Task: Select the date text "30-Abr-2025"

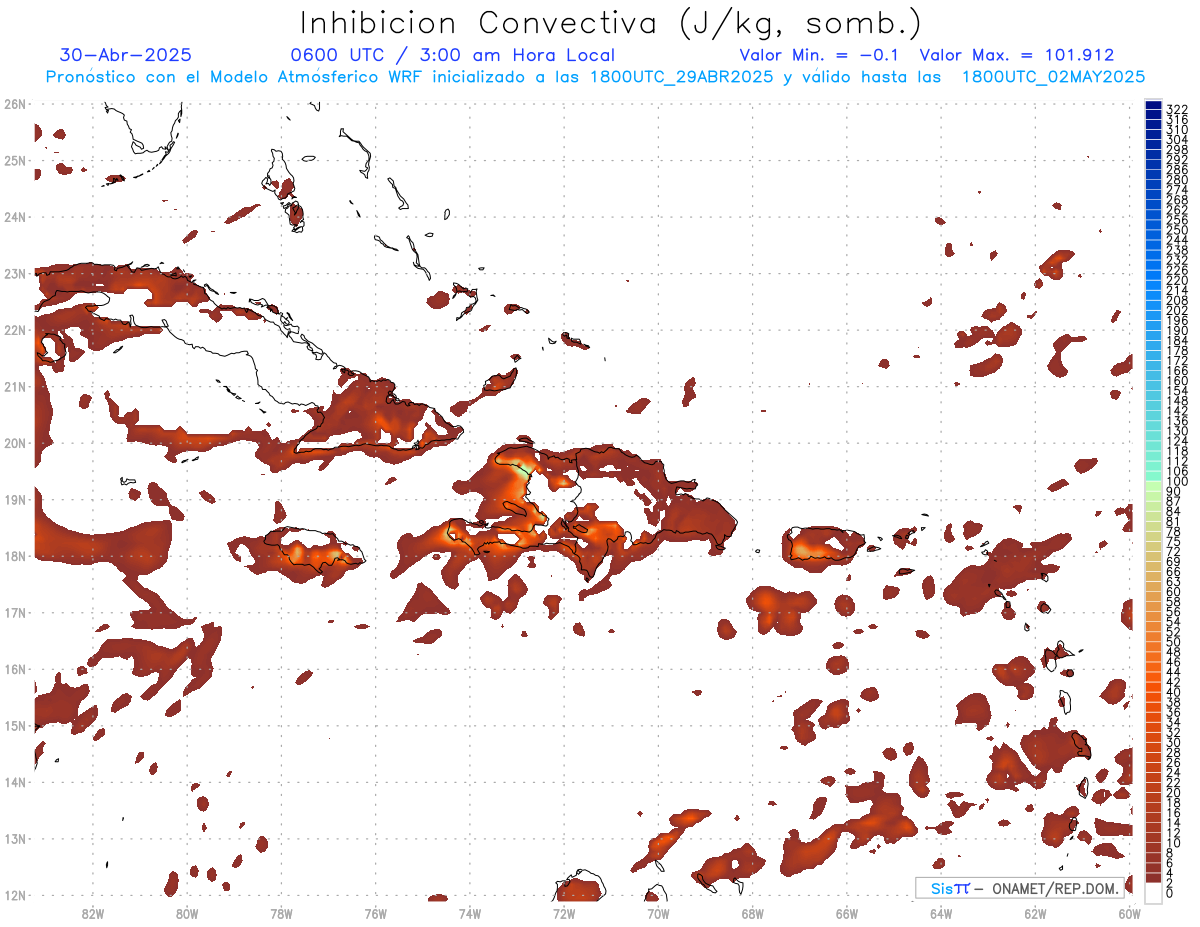Action: pos(126,55)
